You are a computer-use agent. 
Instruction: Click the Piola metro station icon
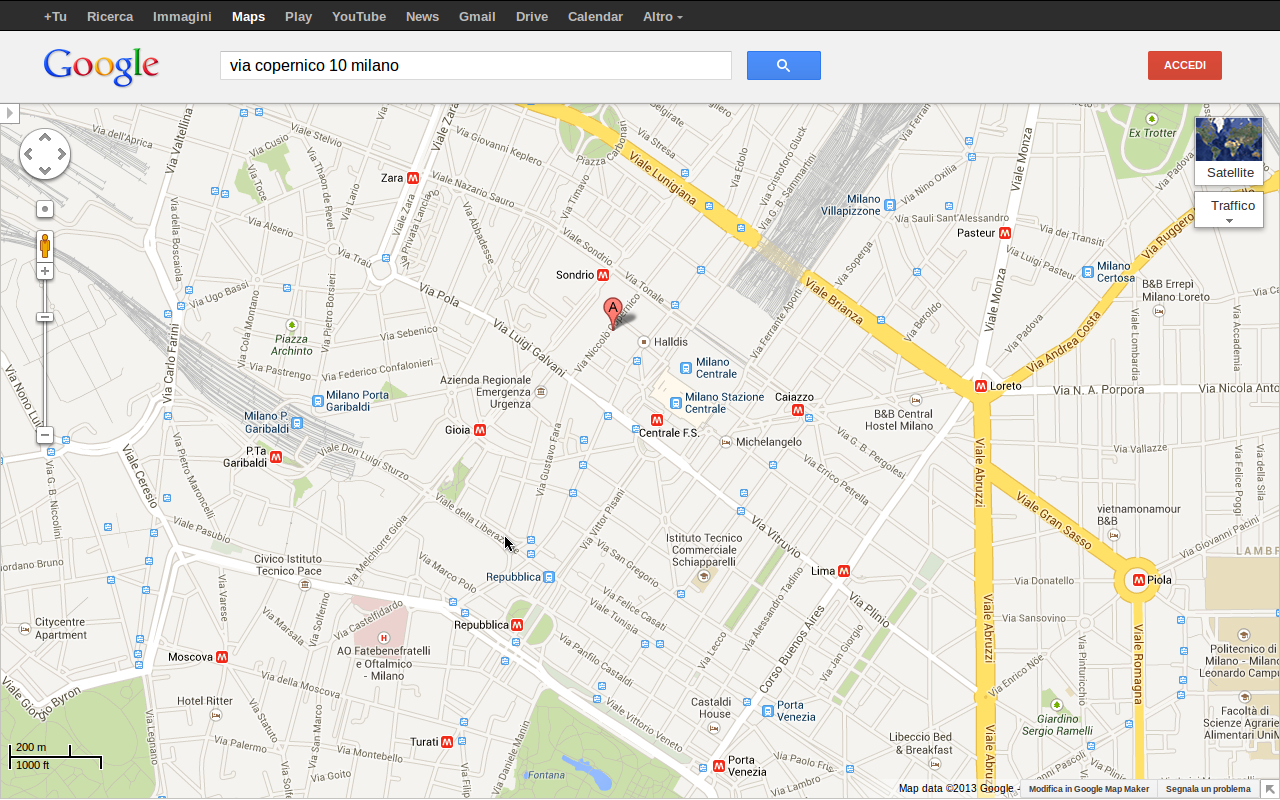pos(1138,580)
